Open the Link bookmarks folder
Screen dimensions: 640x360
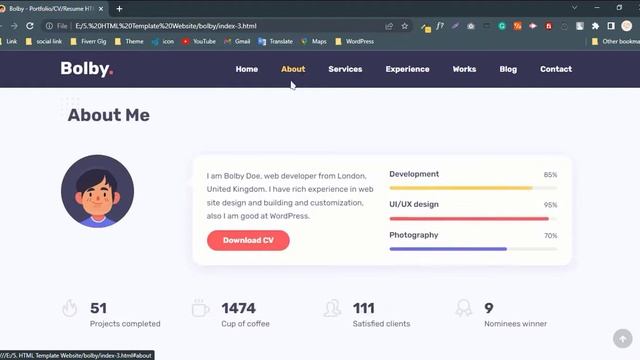pos(9,41)
